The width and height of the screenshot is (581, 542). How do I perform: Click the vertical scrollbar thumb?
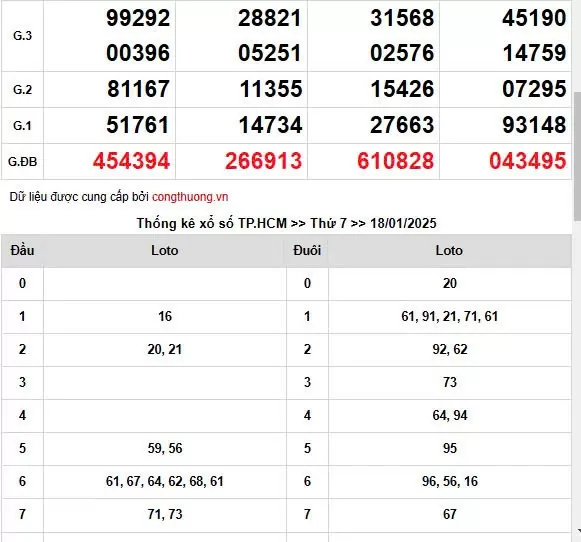(577, 156)
